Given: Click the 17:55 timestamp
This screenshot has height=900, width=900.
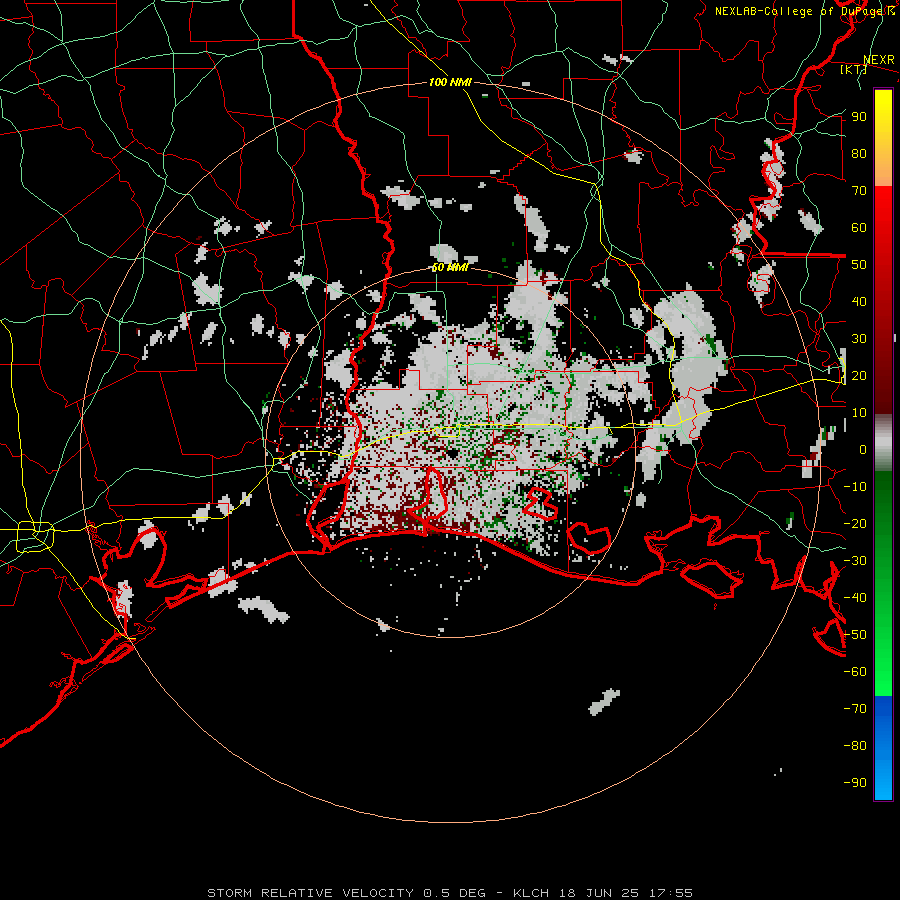Looking at the screenshot, I should pos(671,893).
